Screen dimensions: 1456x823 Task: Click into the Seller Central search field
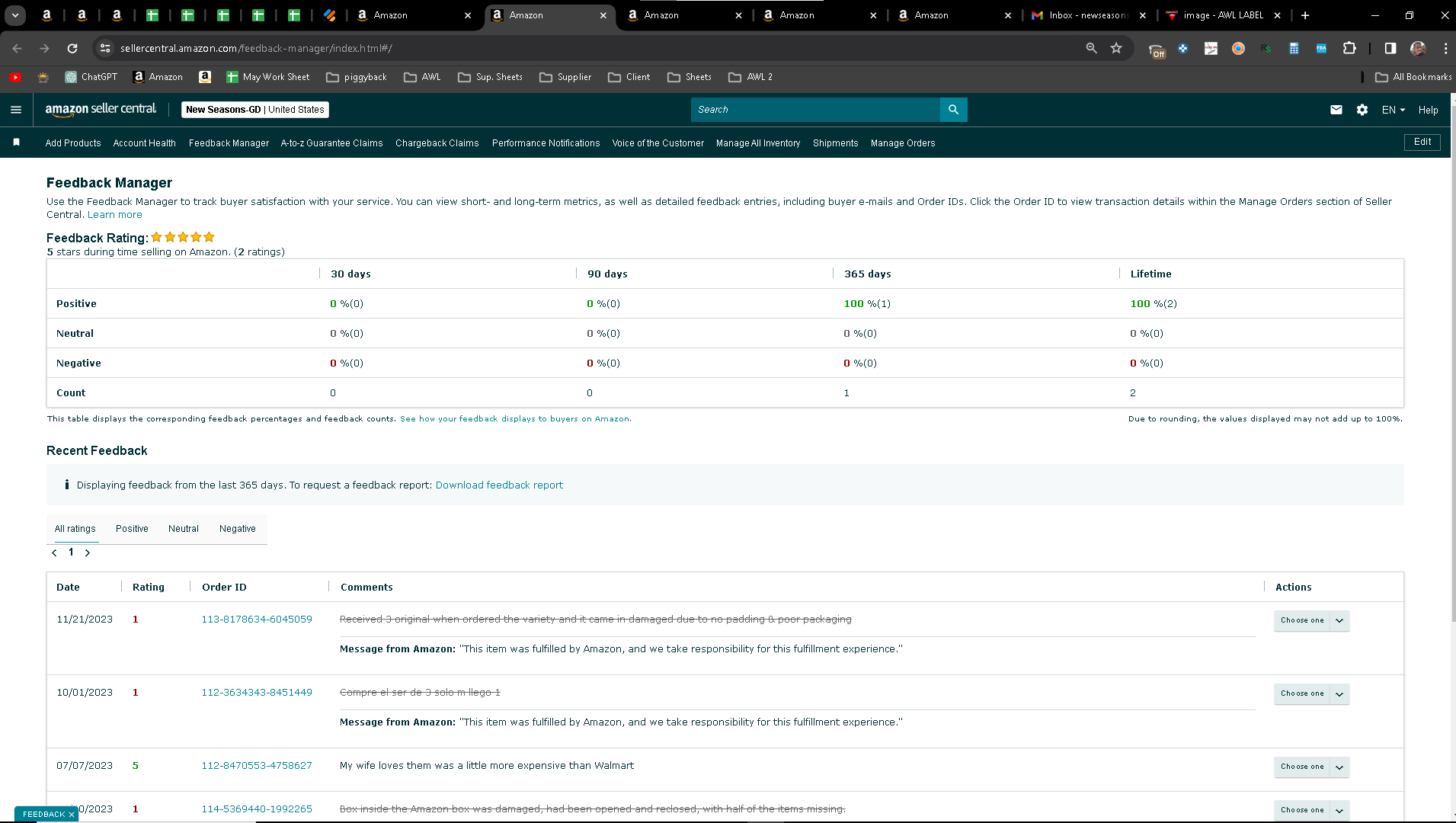pos(815,110)
